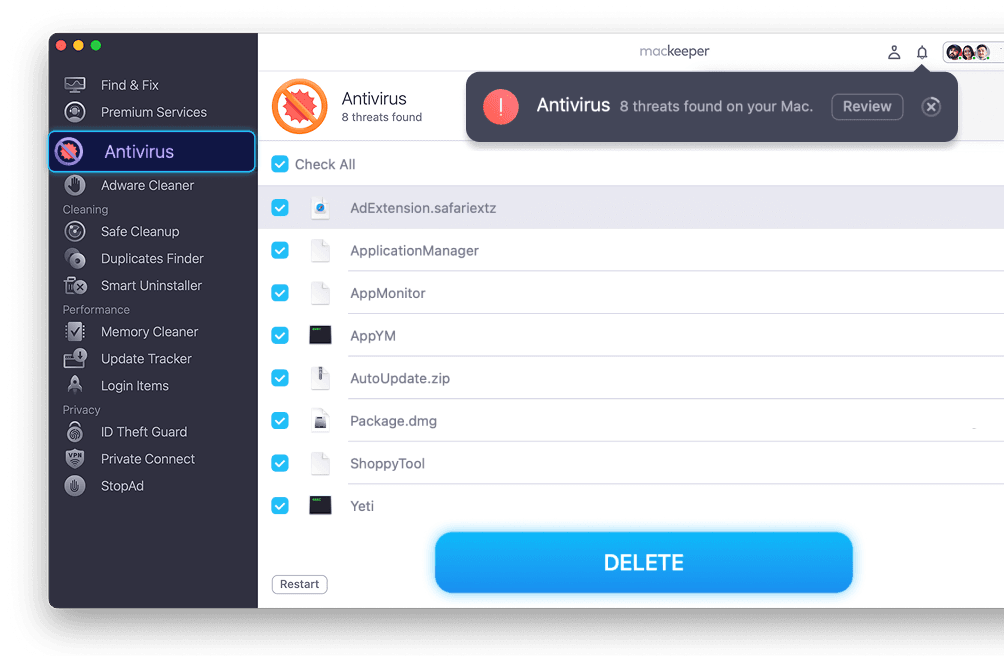Click the ApplicationManager file icon
This screenshot has width=1004, height=656.
click(x=320, y=250)
